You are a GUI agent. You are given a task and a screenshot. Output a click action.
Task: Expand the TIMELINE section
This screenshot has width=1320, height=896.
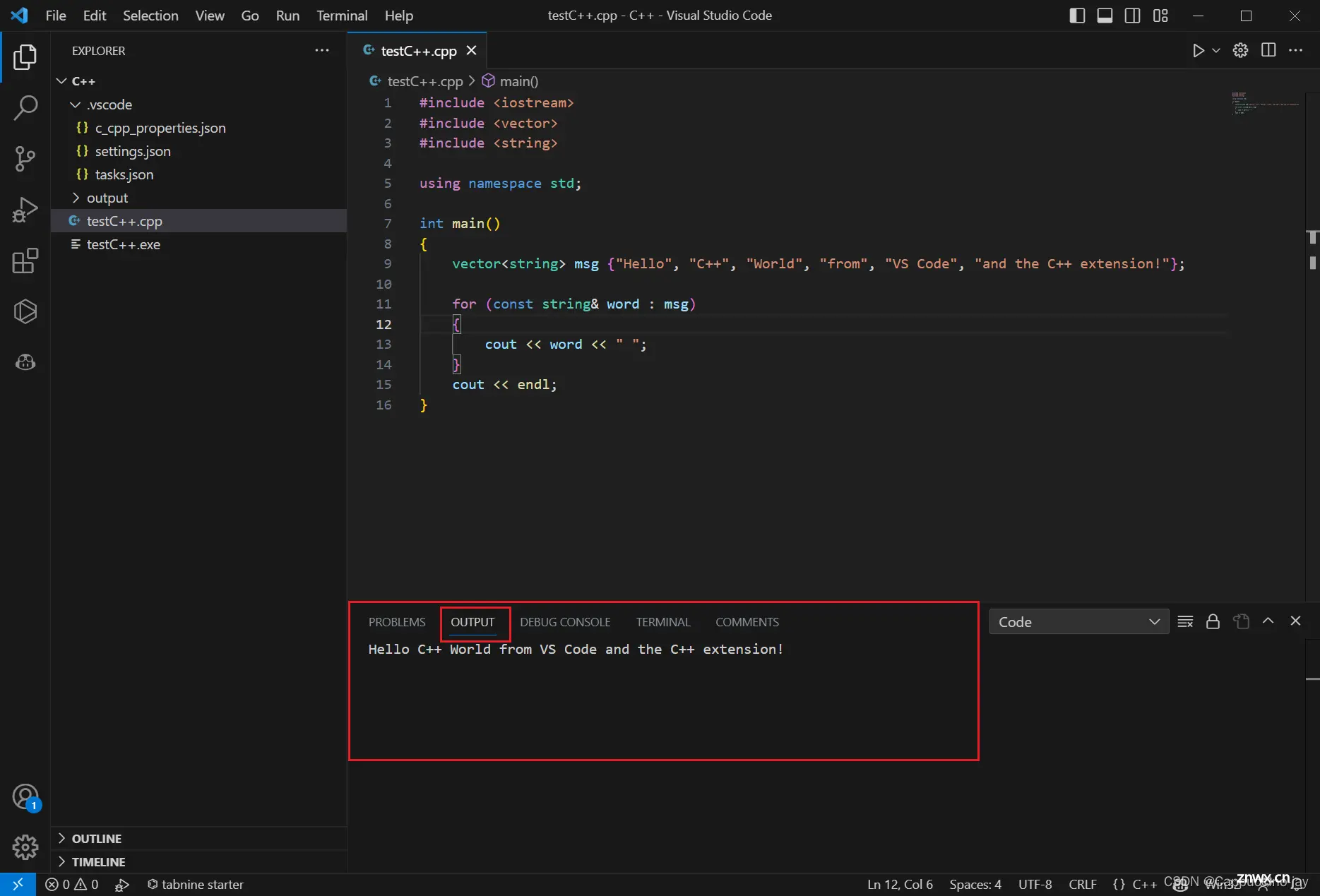[198, 861]
